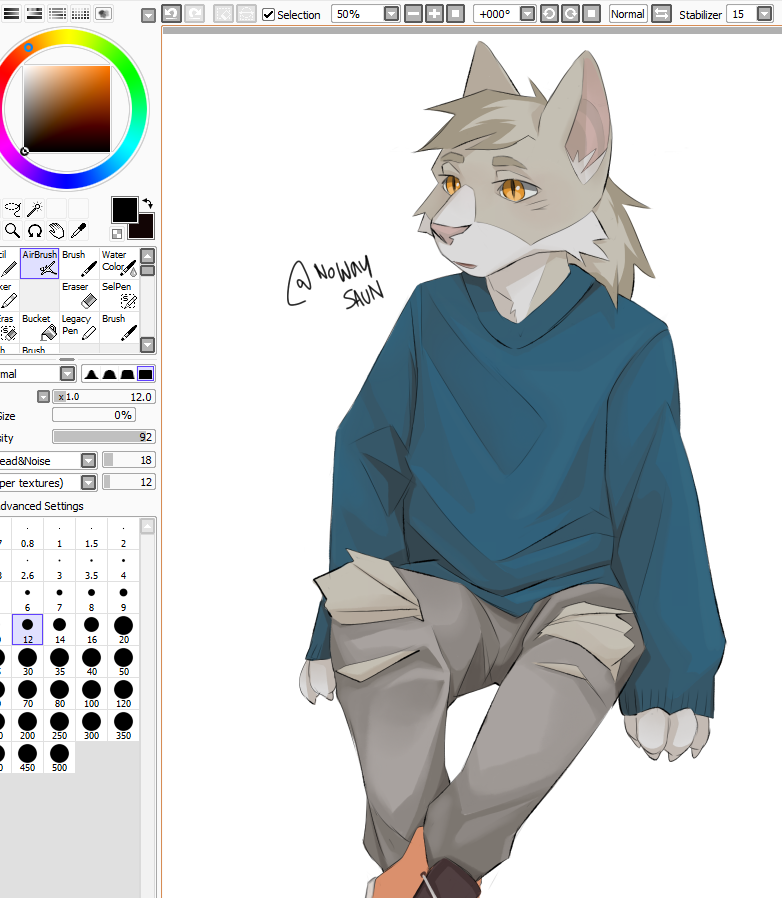Open small dropdown arrow left of Undo
The width and height of the screenshot is (782, 898).
[x=148, y=15]
